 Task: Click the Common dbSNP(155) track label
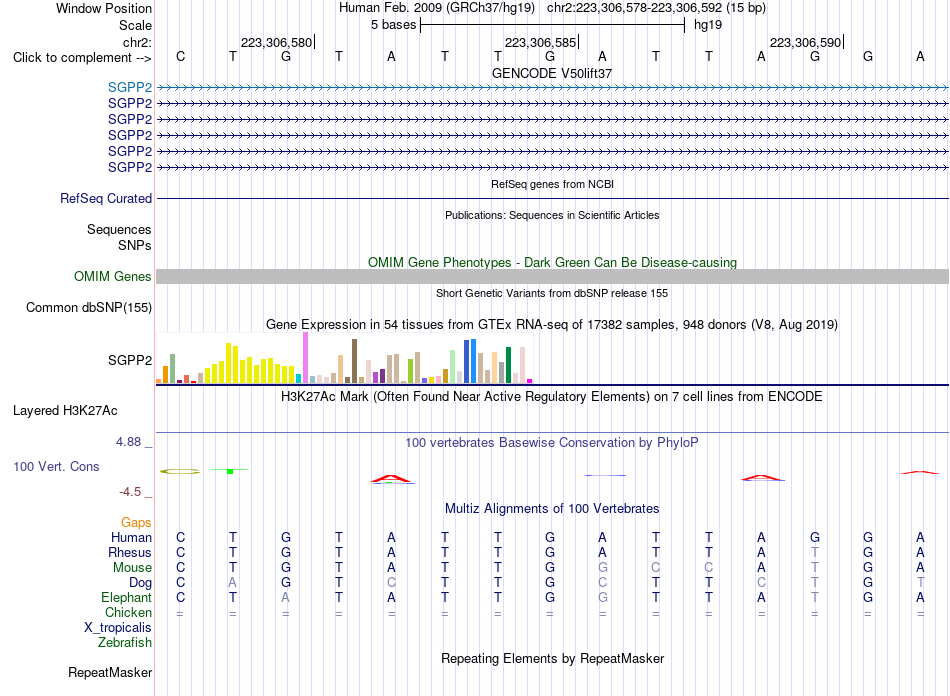click(x=88, y=308)
